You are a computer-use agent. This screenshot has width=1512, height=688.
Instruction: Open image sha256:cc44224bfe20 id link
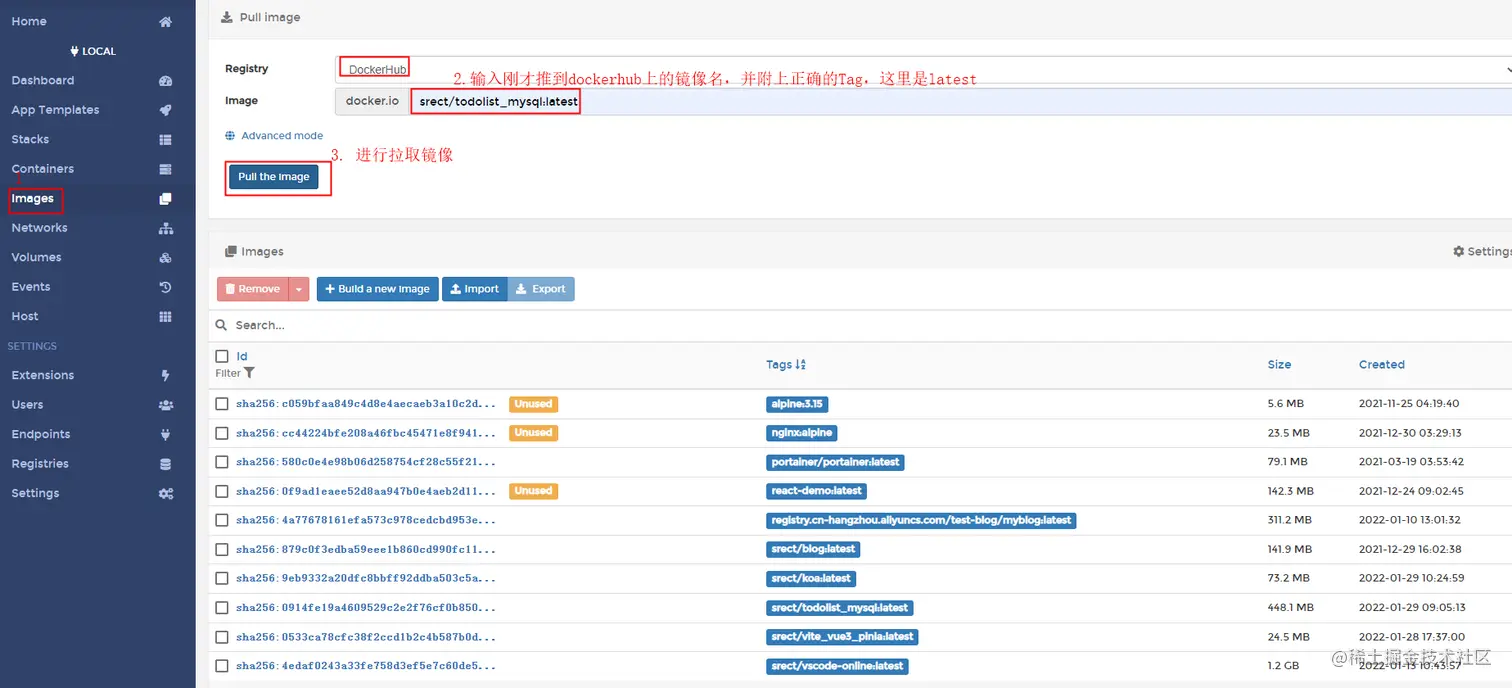[x=366, y=433]
